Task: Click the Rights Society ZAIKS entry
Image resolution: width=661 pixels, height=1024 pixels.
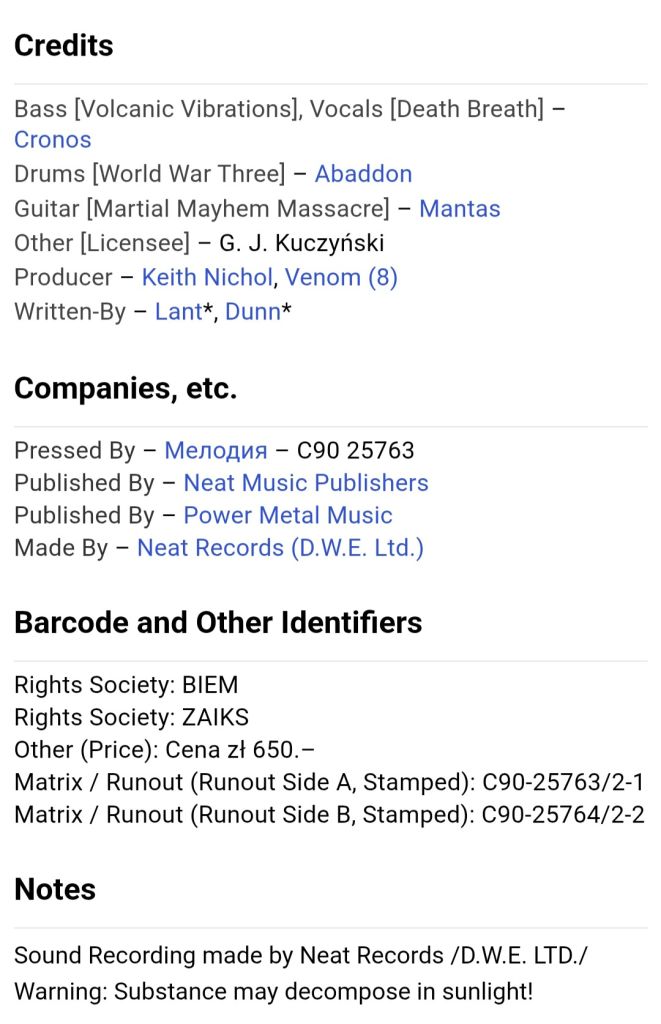Action: [x=131, y=717]
